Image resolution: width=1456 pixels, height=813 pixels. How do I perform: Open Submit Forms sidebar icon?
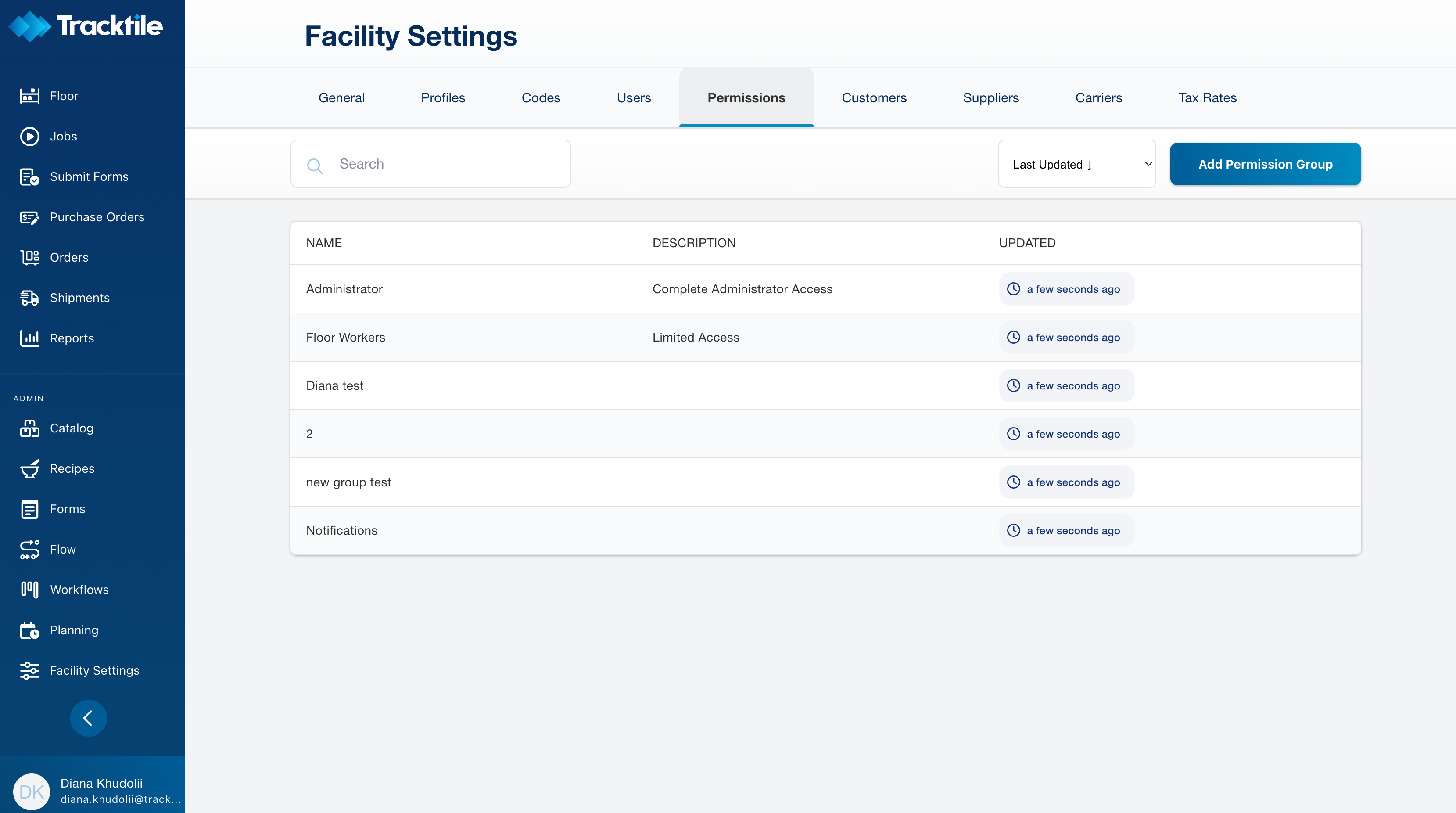29,177
